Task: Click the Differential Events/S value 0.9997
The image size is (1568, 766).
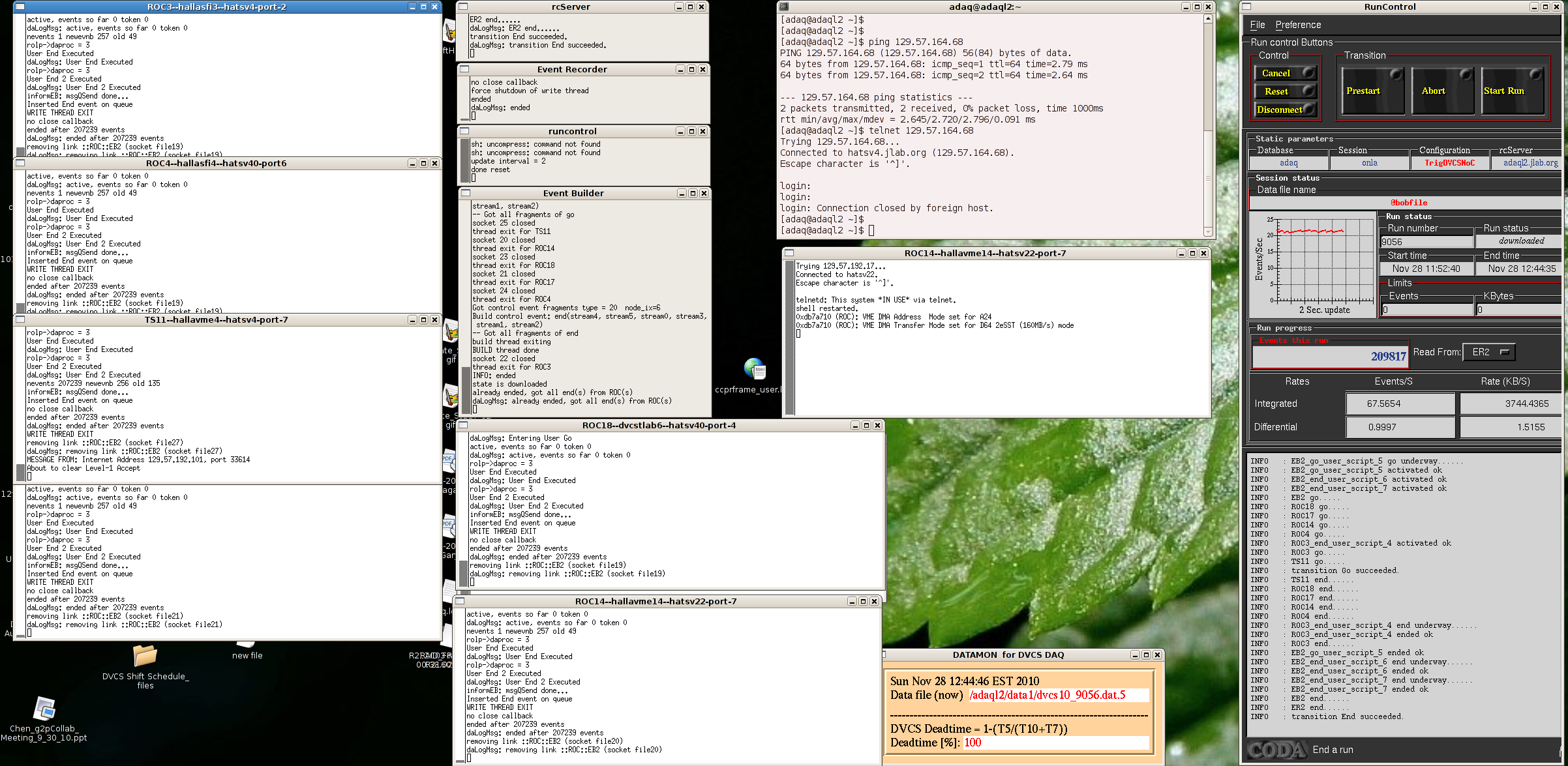Action: (x=1400, y=427)
